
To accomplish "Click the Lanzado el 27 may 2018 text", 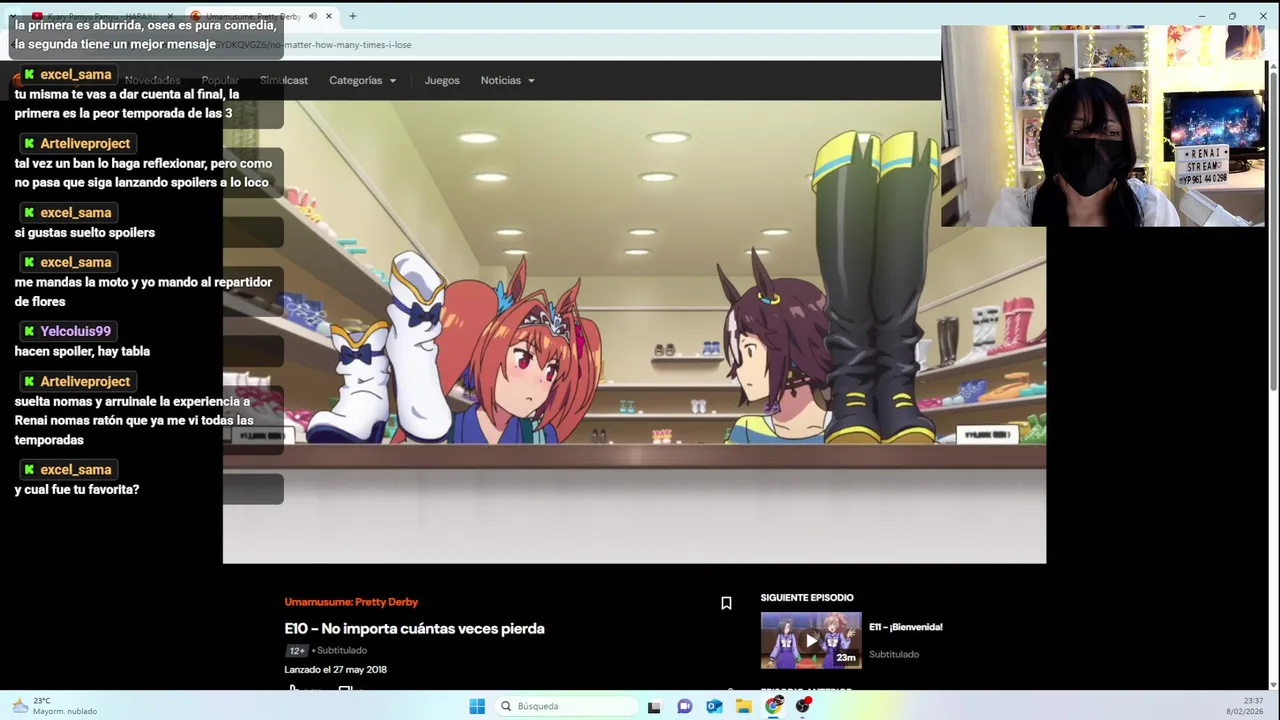I will pyautogui.click(x=336, y=670).
